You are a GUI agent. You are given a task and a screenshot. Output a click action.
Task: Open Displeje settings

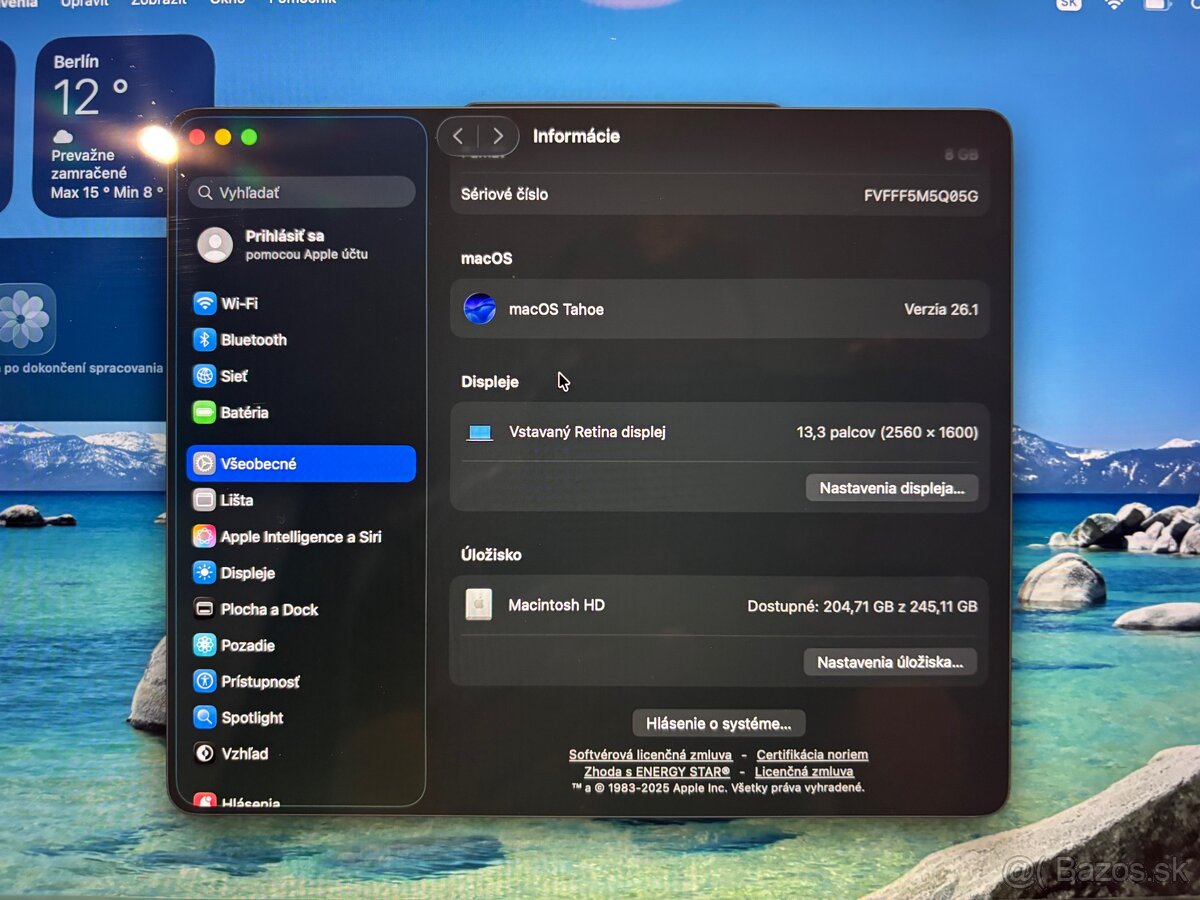[x=253, y=573]
